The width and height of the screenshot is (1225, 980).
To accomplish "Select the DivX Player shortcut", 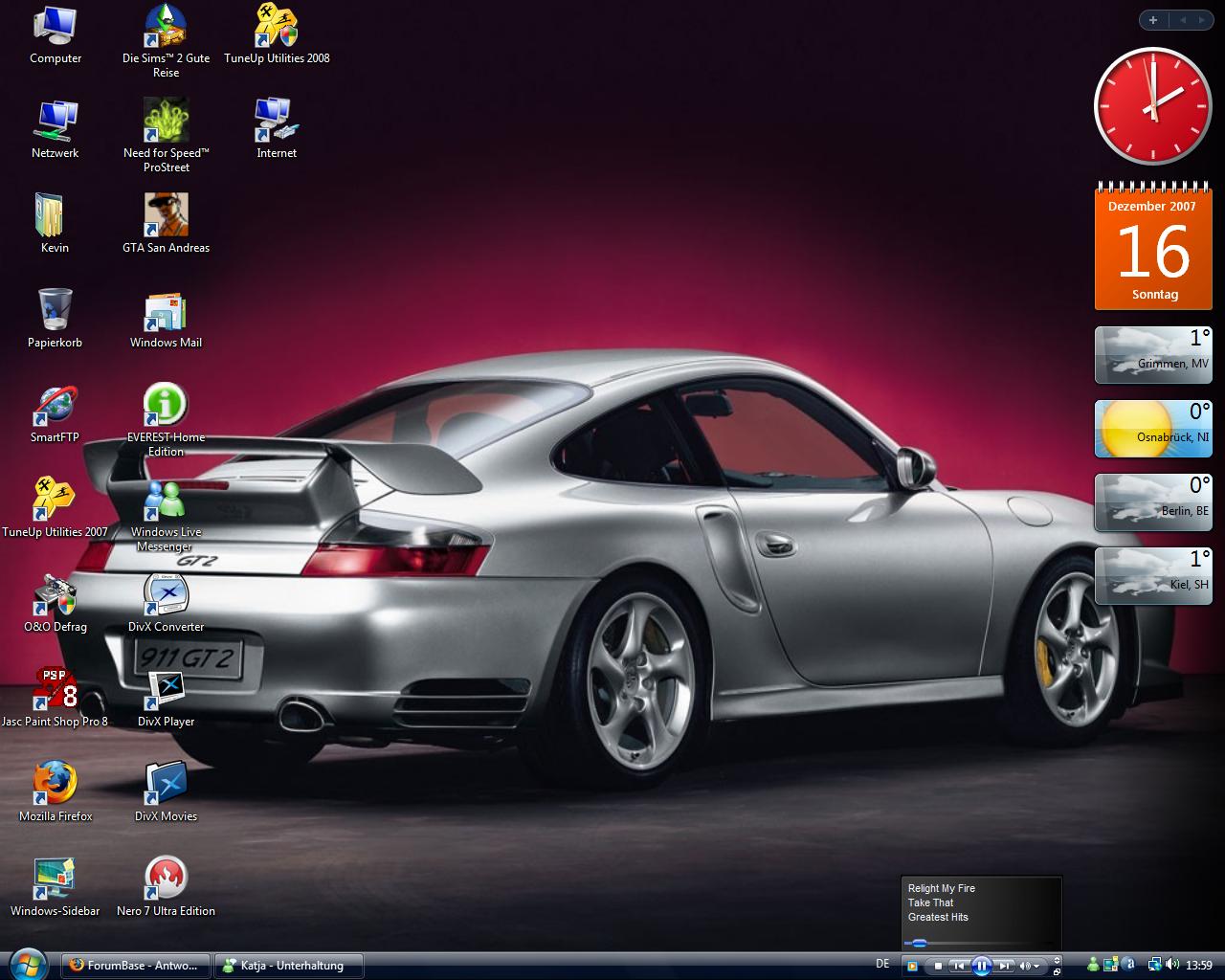I will click(x=166, y=698).
